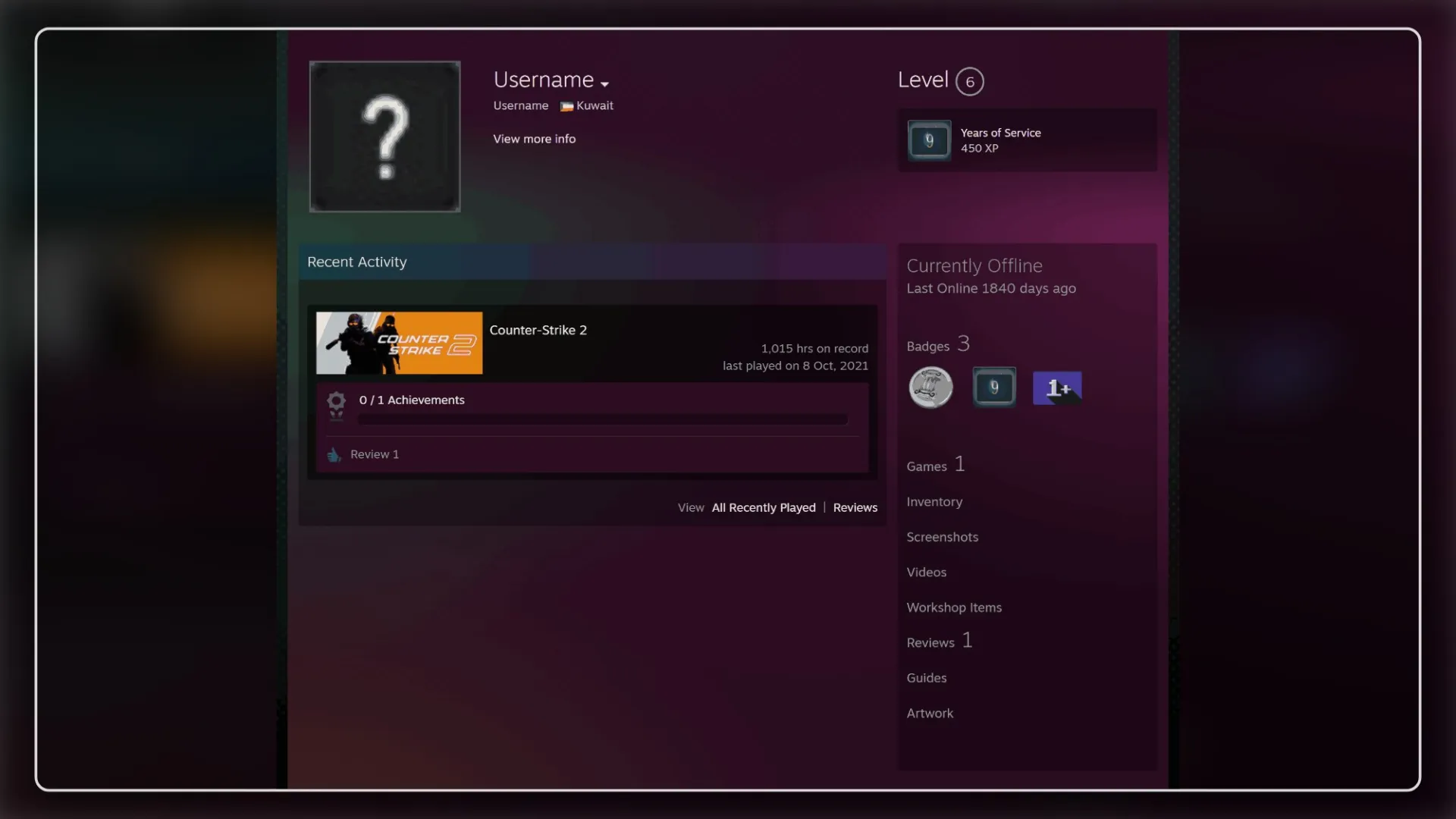1456x819 pixels.
Task: Click the Years of Service text
Action: (x=1000, y=133)
